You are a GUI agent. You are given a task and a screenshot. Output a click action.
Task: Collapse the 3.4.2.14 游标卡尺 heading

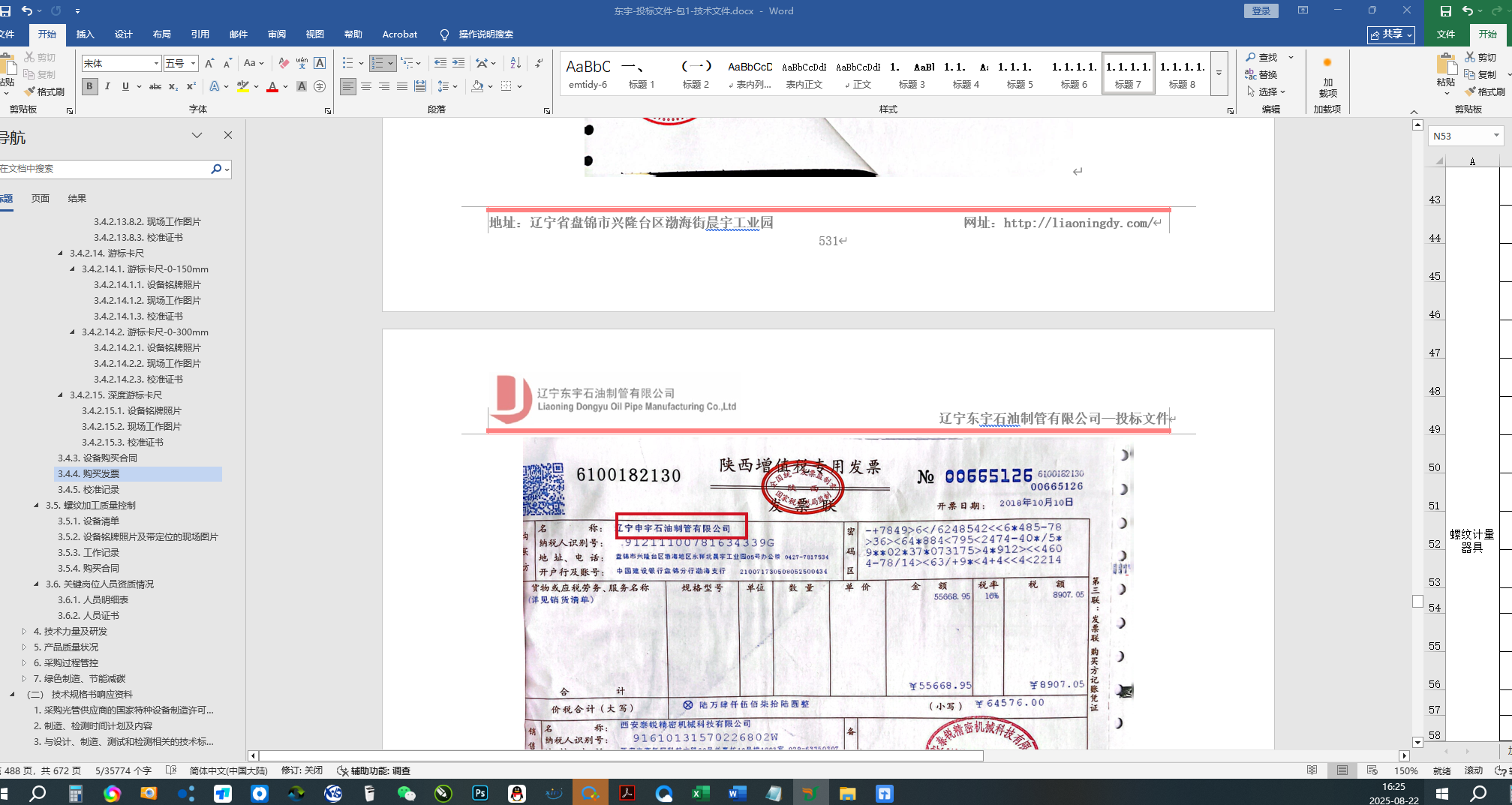coord(61,254)
